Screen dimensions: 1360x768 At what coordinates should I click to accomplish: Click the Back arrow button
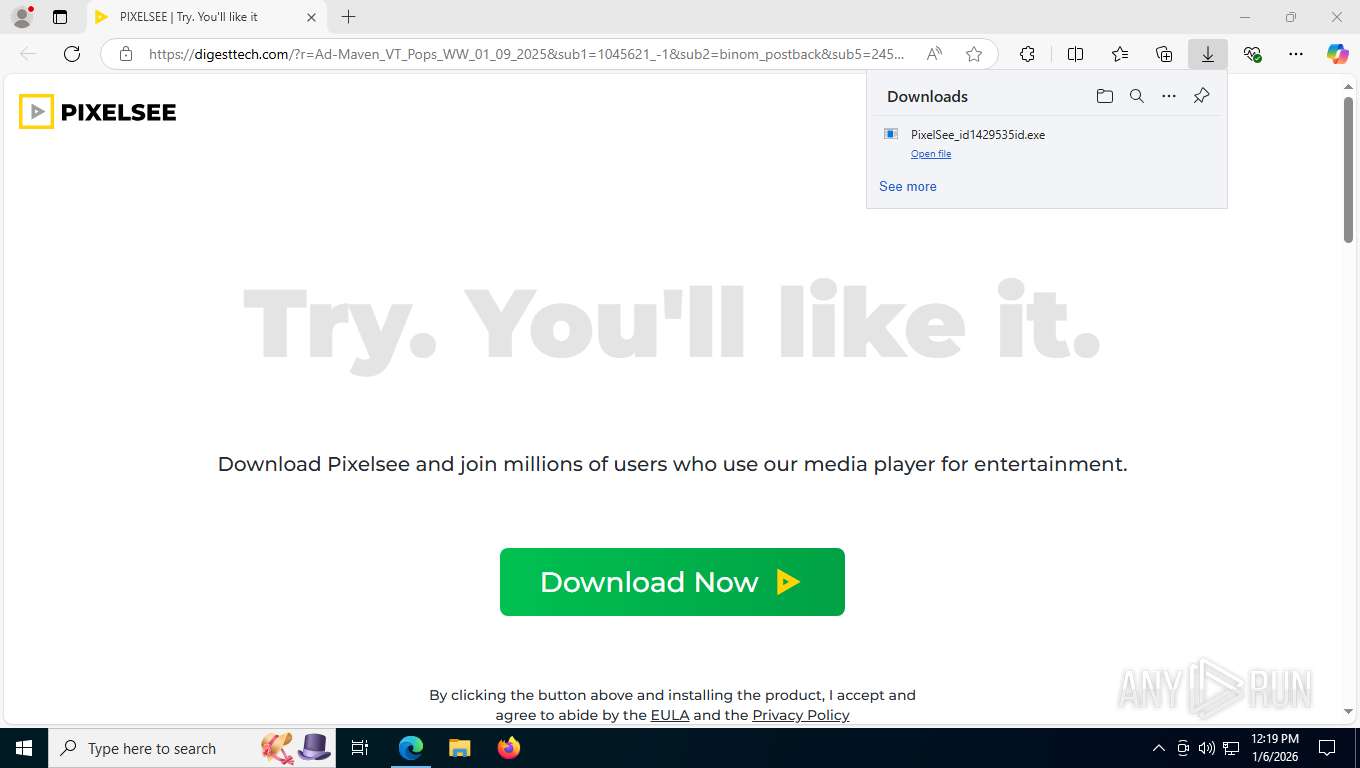point(28,54)
